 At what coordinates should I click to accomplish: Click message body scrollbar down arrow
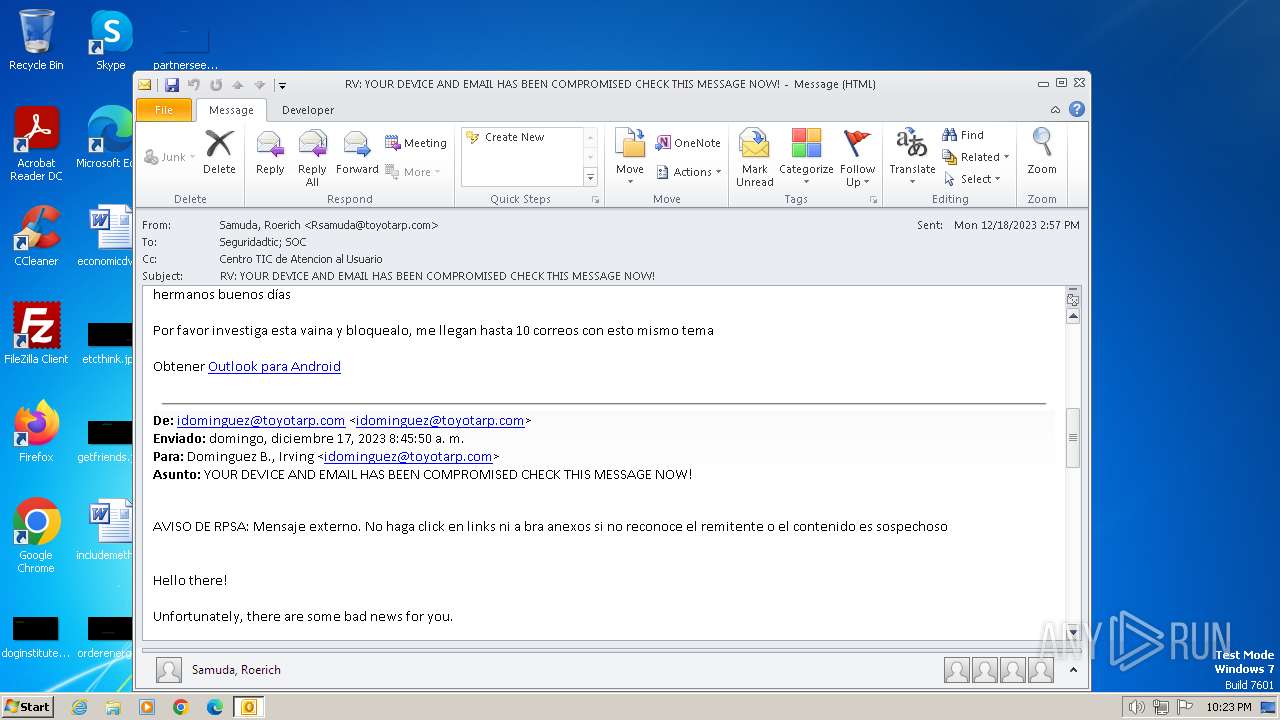[x=1073, y=633]
